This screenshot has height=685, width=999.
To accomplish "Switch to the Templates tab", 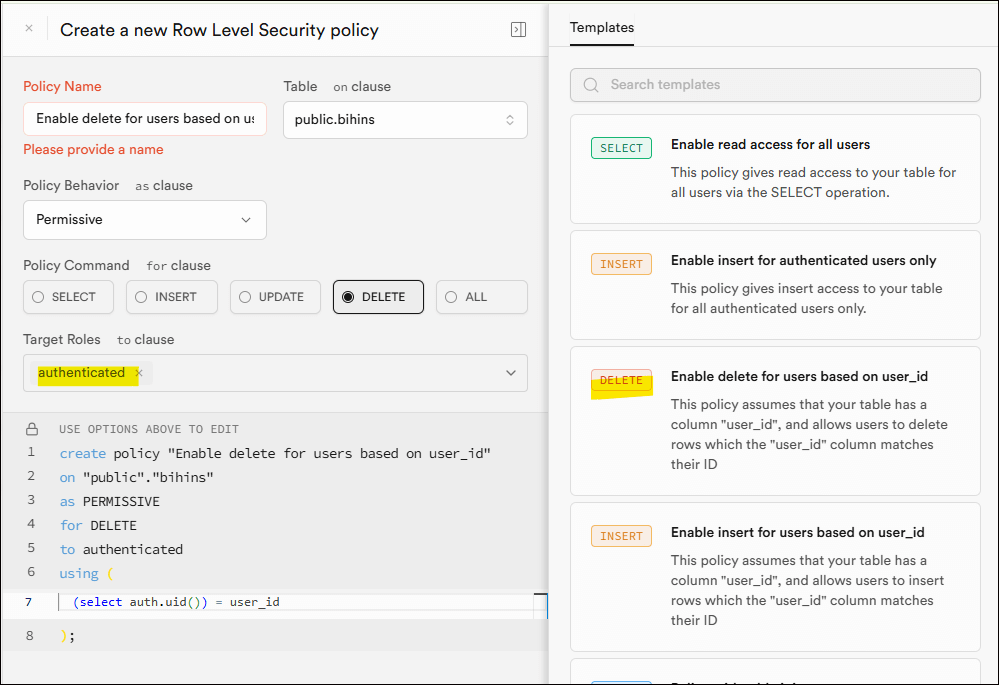I will tap(601, 28).
